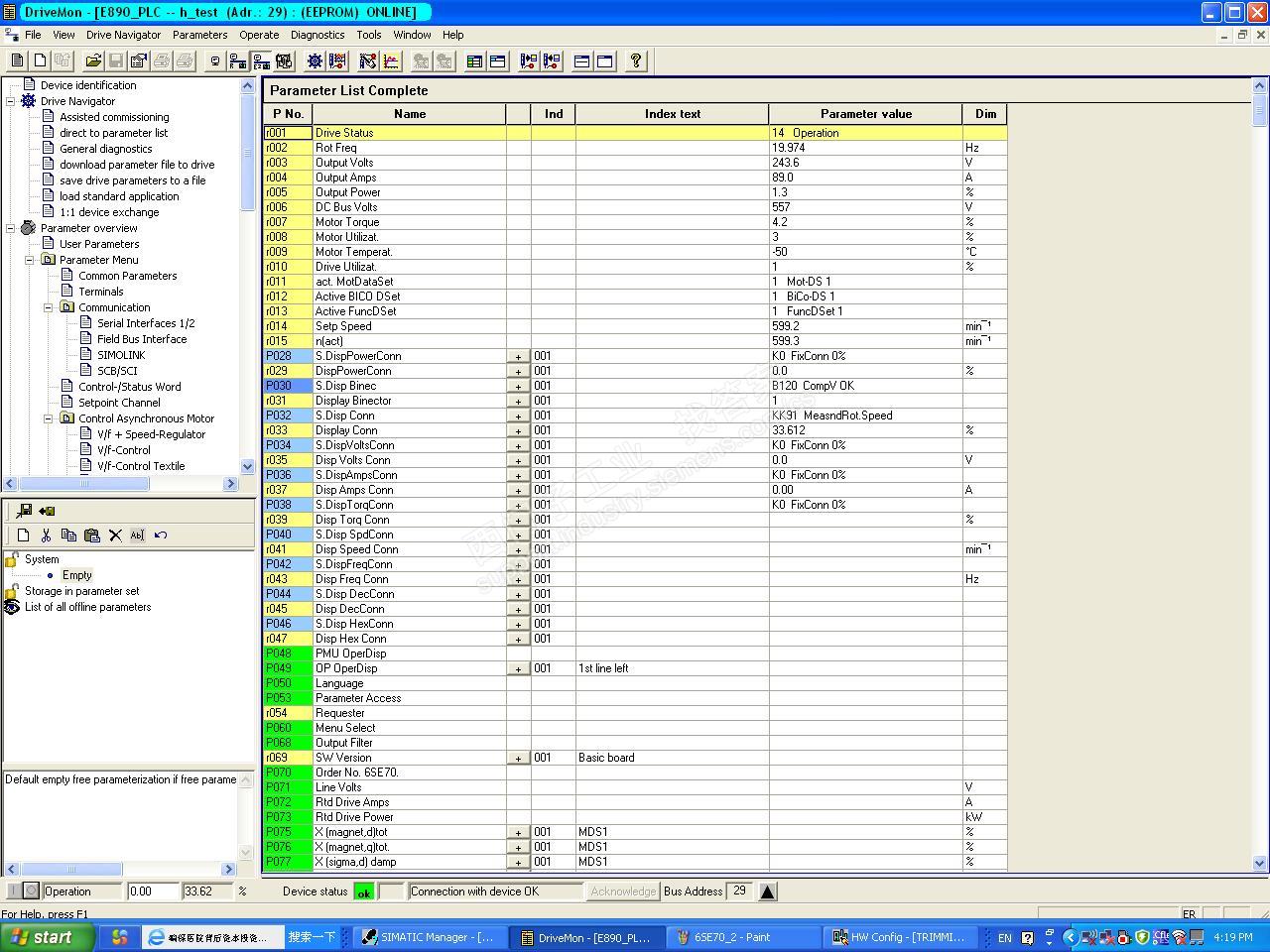Click the tile windows toolbar icon
The height and width of the screenshot is (952, 1270).
tap(581, 61)
